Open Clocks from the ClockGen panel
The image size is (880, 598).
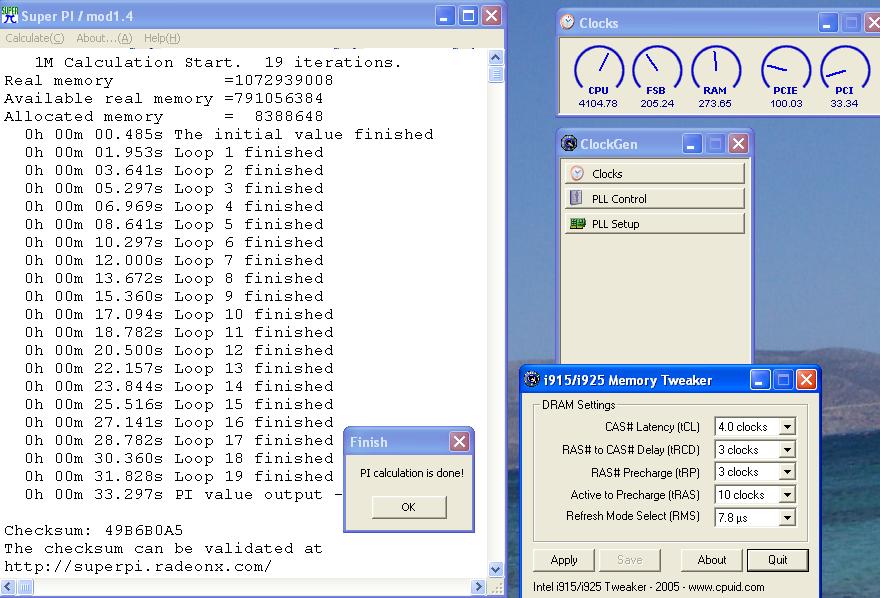coord(654,173)
